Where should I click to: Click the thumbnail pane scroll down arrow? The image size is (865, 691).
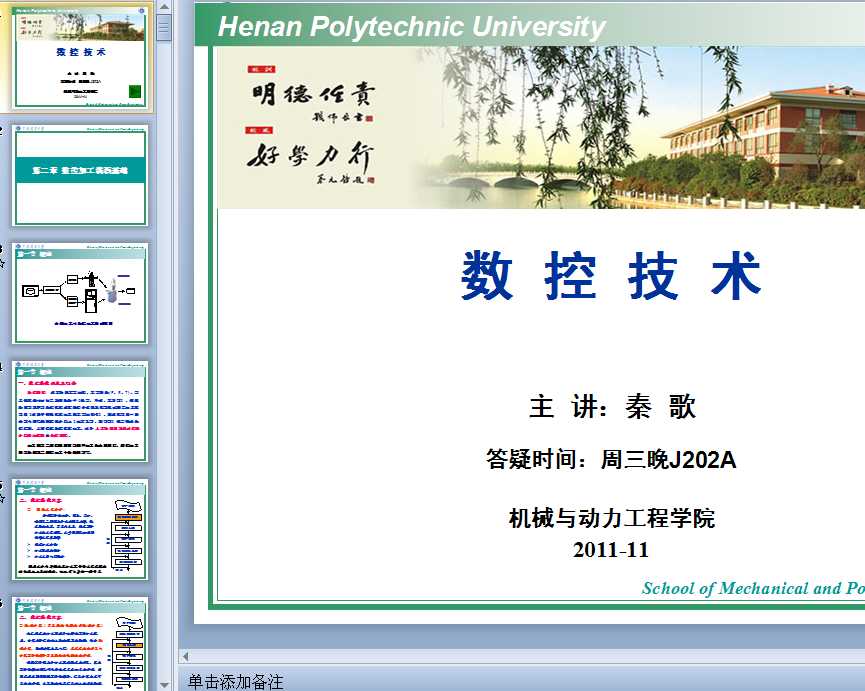[x=164, y=684]
